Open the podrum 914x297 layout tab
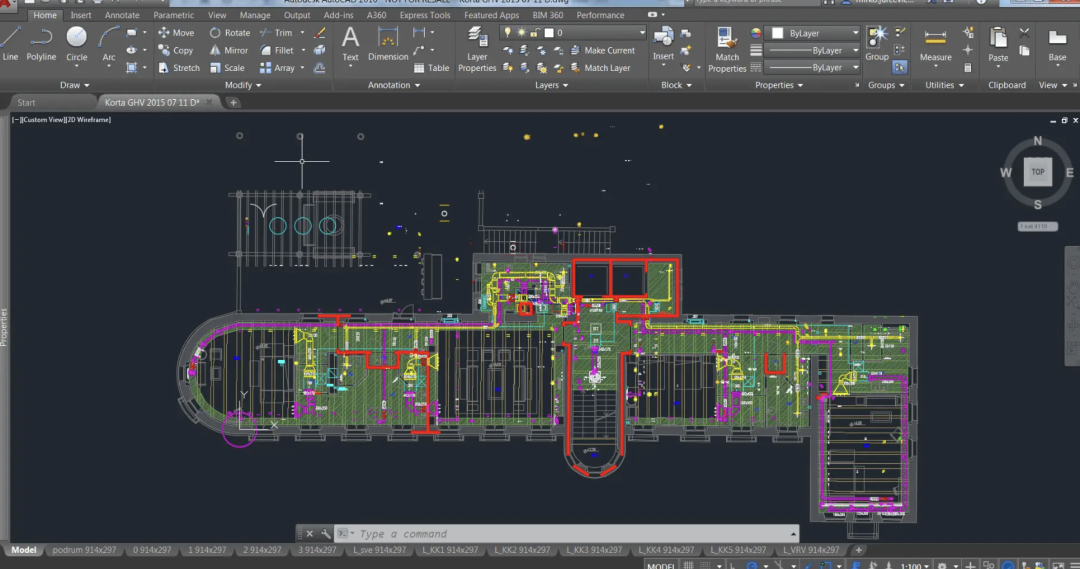 click(81, 550)
